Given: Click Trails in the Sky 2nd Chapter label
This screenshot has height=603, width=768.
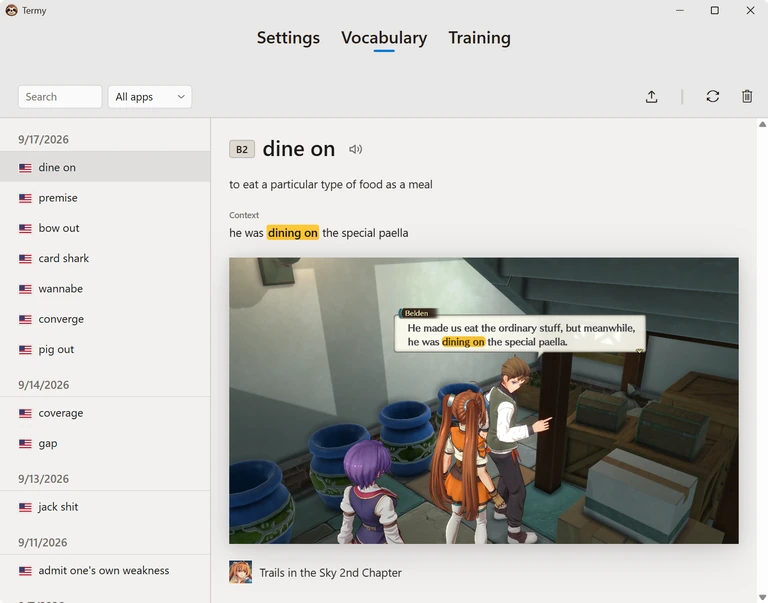Looking at the screenshot, I should [x=331, y=573].
